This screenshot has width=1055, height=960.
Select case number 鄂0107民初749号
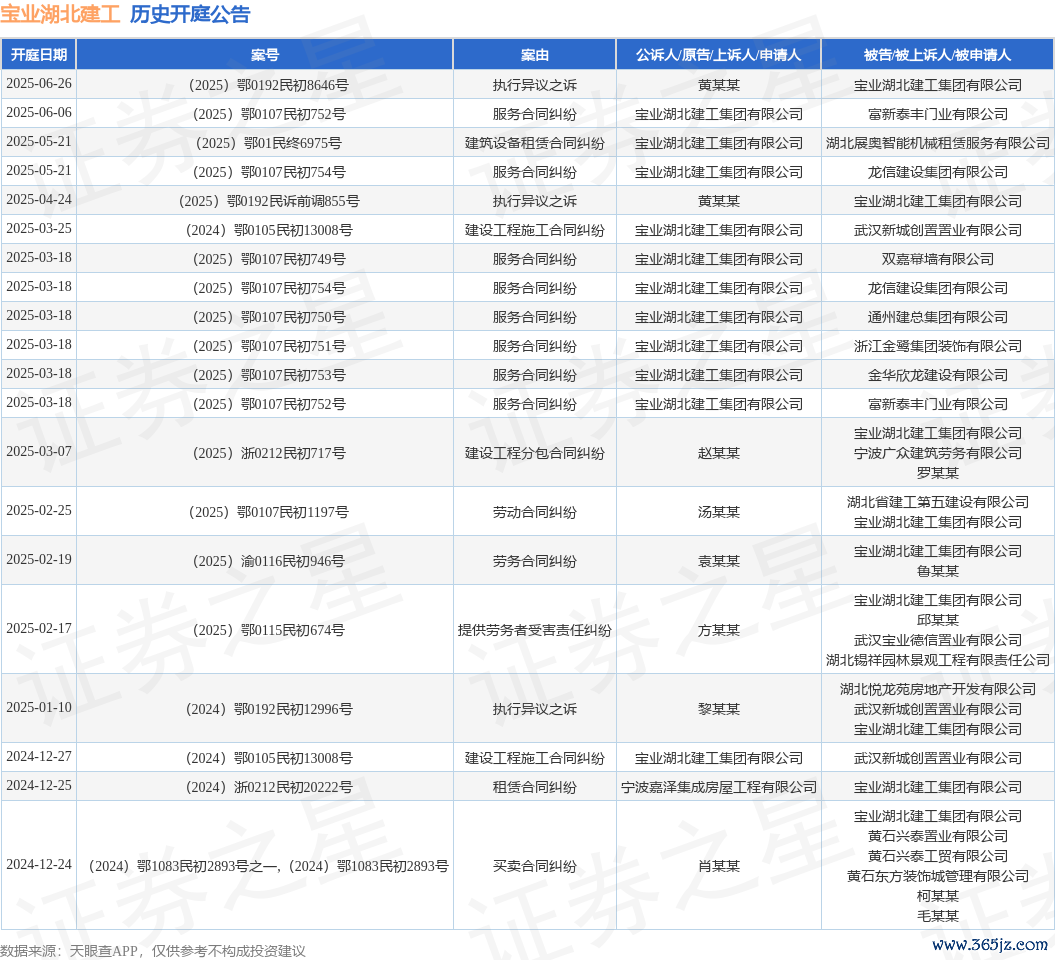tap(268, 259)
